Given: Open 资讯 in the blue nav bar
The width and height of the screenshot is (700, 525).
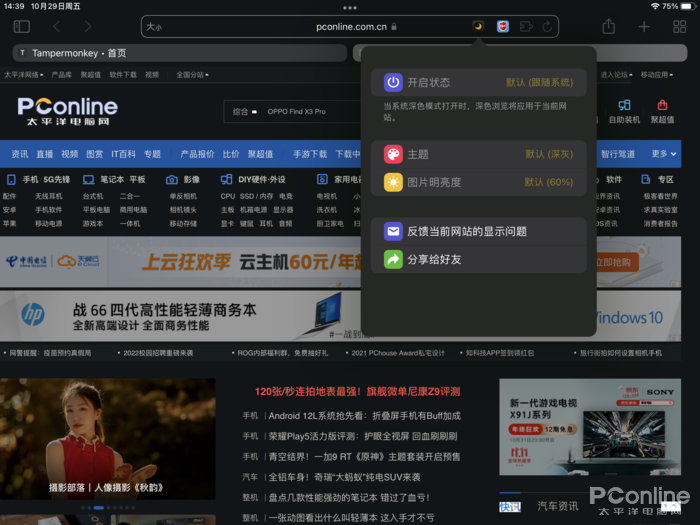Looking at the screenshot, I should (x=20, y=154).
